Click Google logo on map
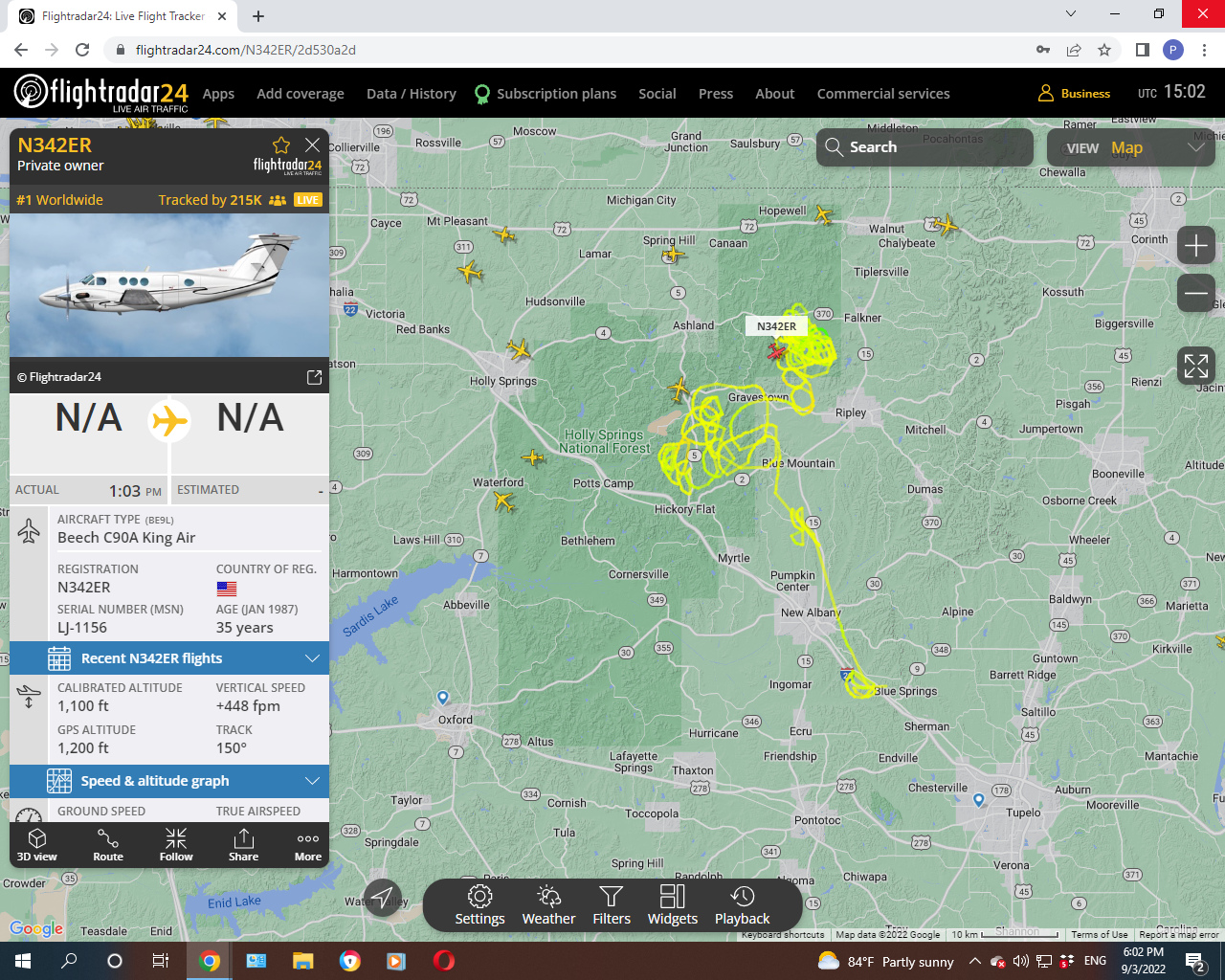1225x980 pixels. tap(36, 928)
